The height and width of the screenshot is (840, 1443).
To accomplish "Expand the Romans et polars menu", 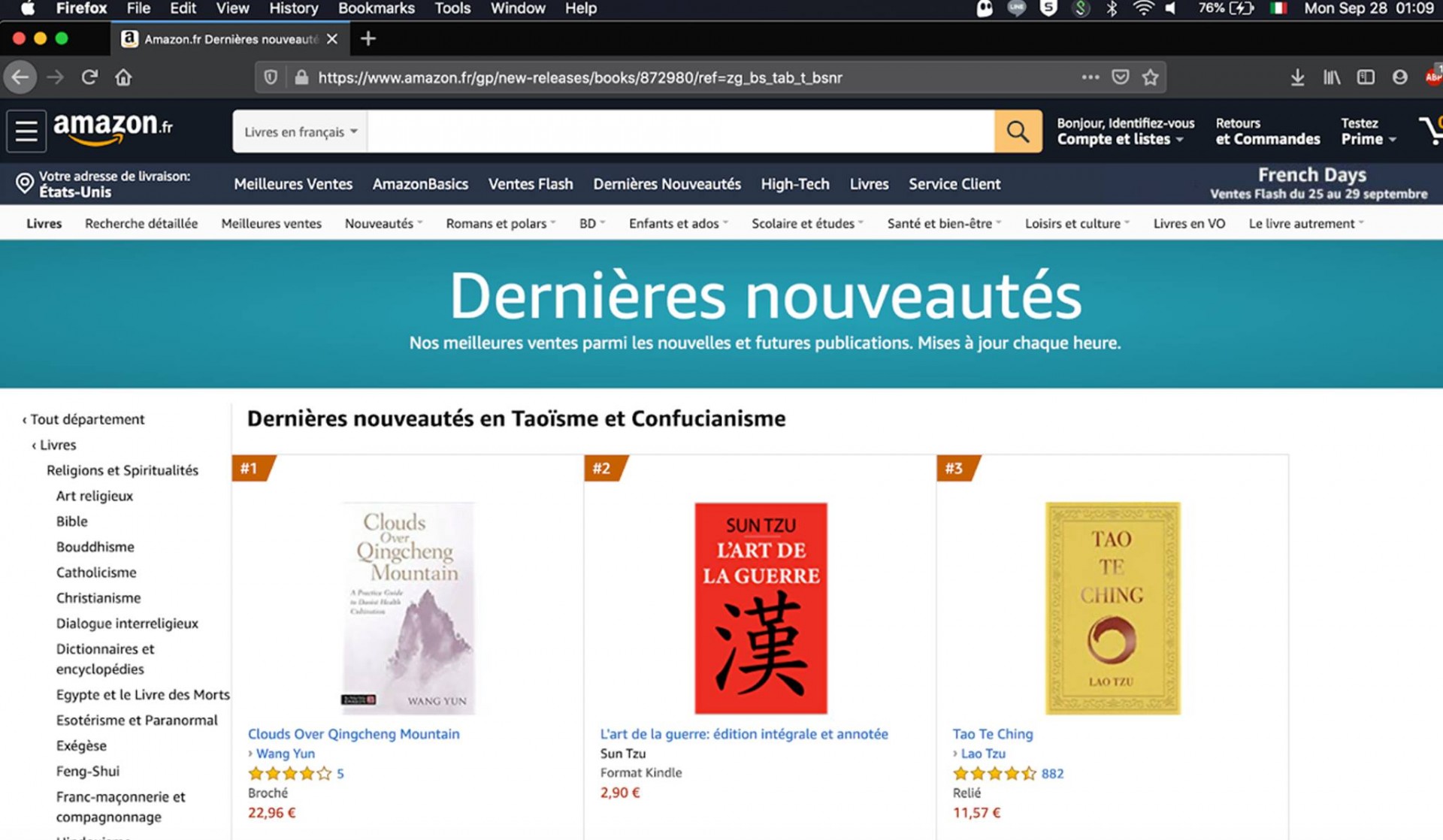I will [501, 223].
